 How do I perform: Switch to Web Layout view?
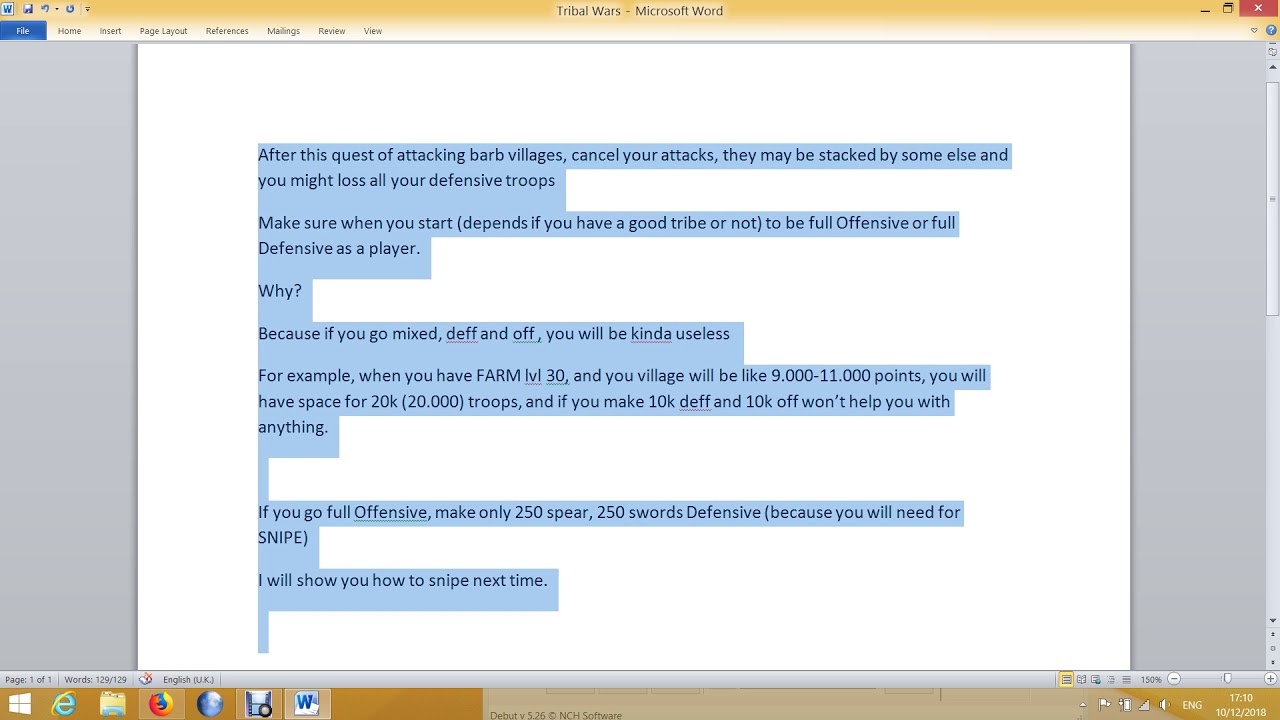coord(1096,680)
